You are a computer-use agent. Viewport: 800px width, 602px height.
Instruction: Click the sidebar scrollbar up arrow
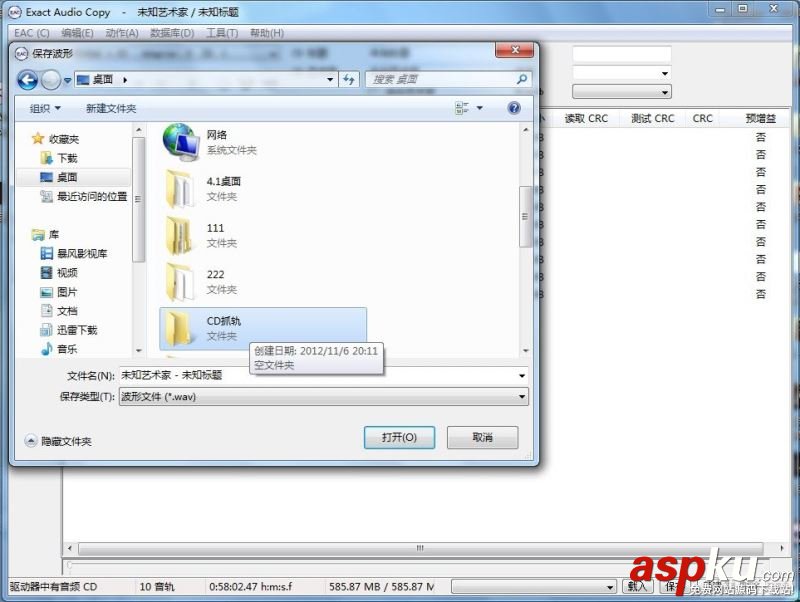(139, 130)
